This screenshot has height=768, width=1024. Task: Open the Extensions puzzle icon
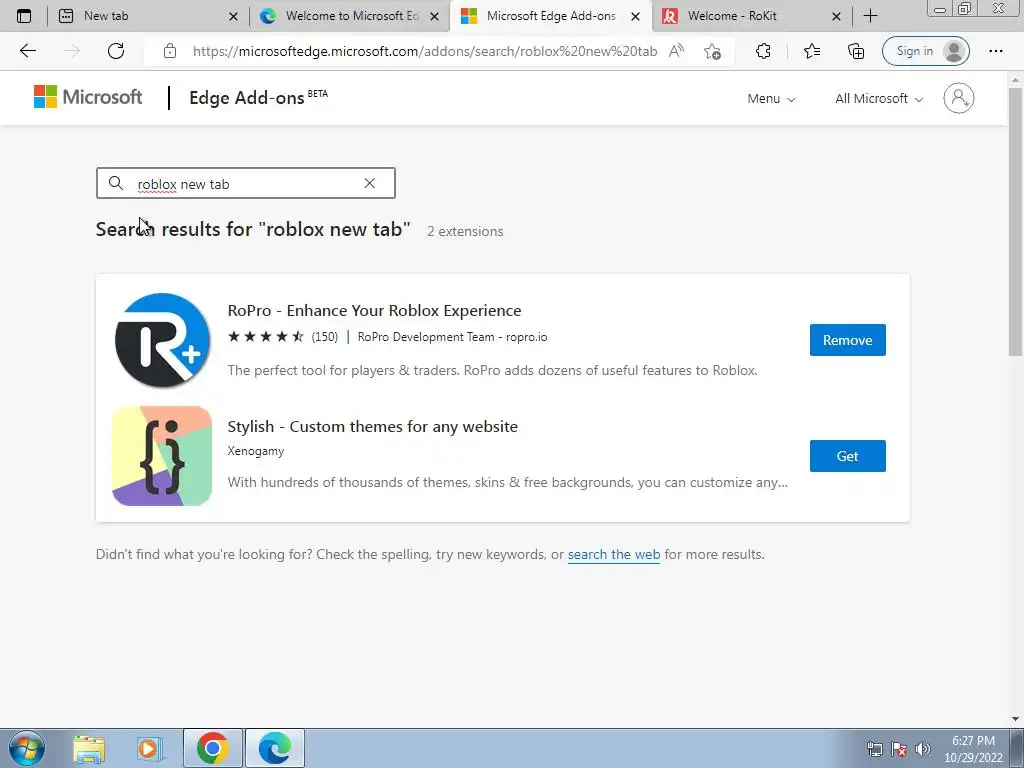pyautogui.click(x=763, y=51)
